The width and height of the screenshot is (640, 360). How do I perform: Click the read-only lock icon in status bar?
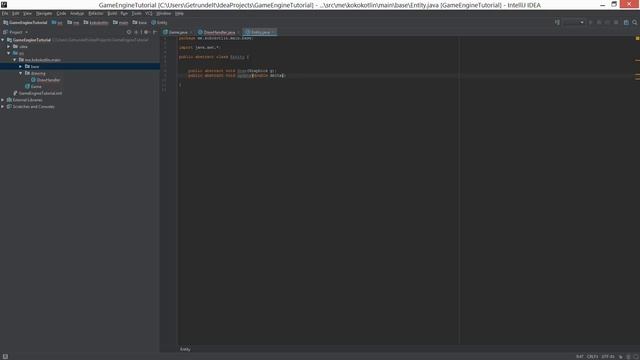pyautogui.click(x=620, y=356)
